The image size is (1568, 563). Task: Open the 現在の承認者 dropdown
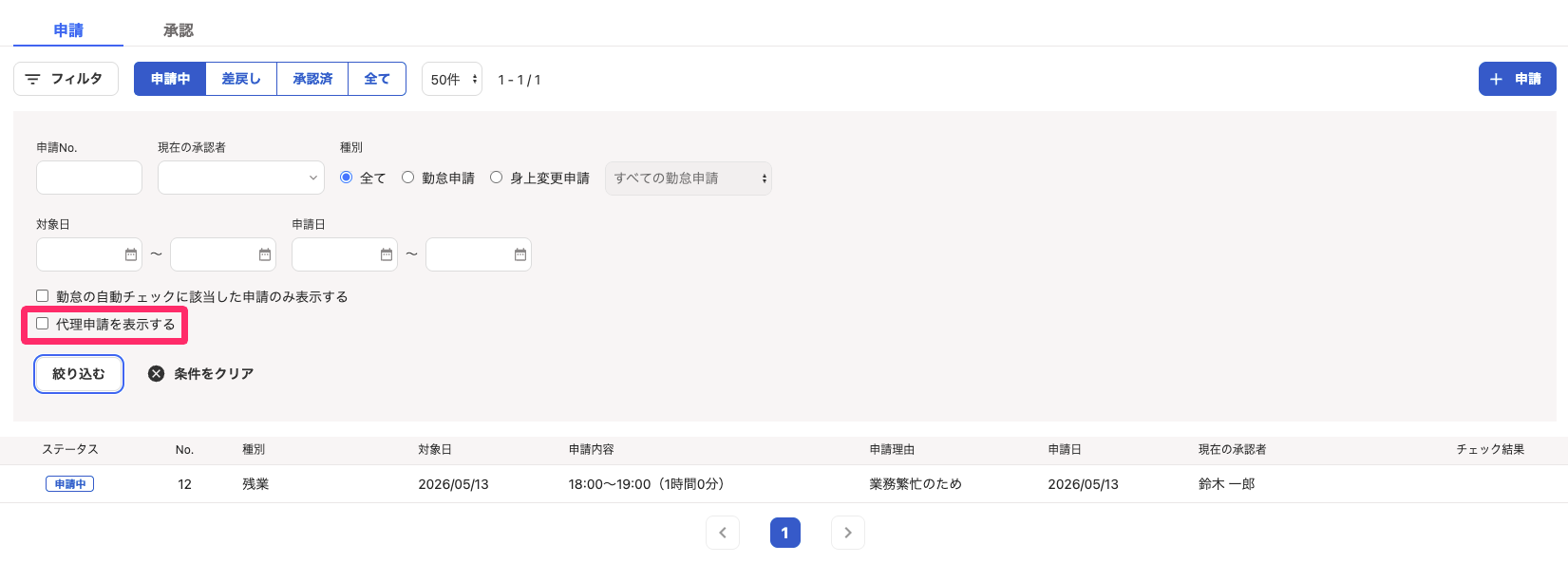click(241, 178)
